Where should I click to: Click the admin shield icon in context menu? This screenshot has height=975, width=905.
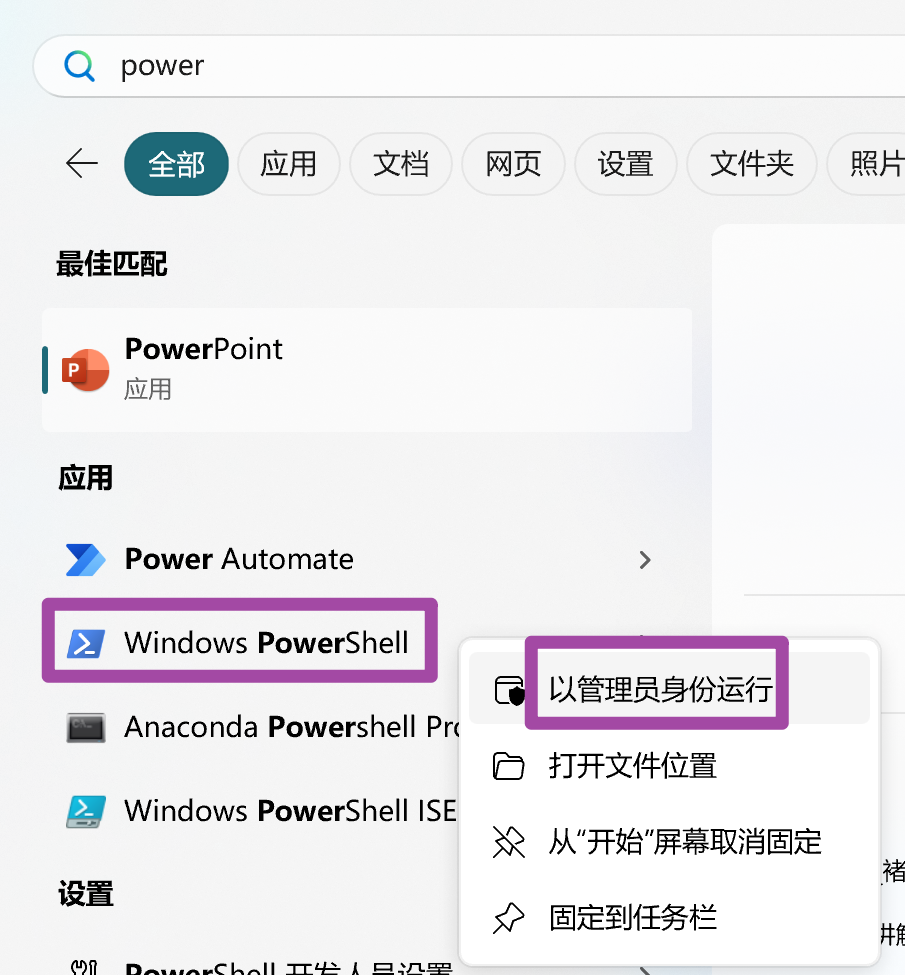click(509, 690)
